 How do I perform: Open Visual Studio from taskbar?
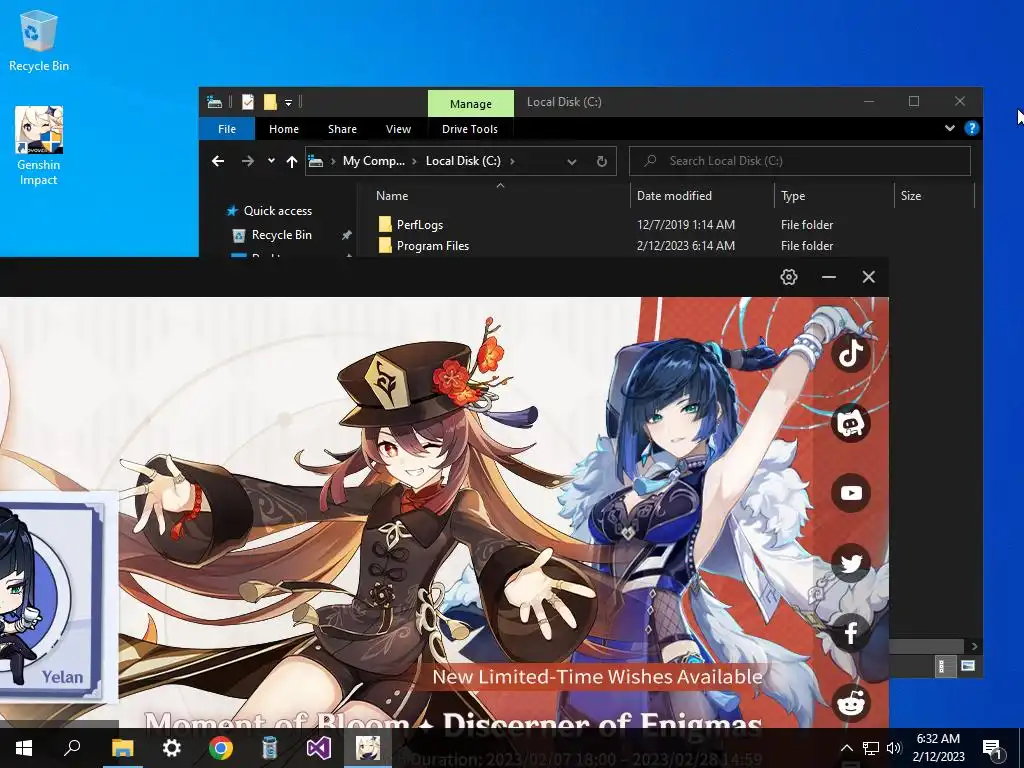319,748
